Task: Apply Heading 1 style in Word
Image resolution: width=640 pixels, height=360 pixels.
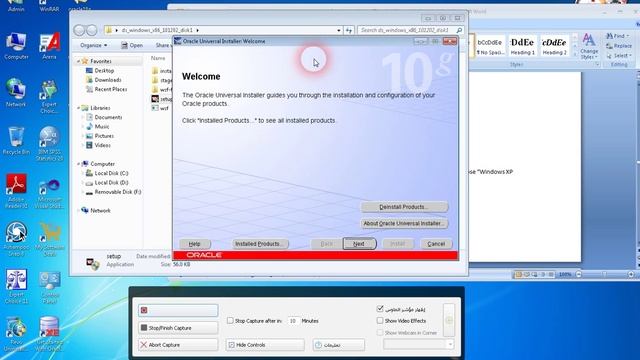Action: (x=522, y=46)
